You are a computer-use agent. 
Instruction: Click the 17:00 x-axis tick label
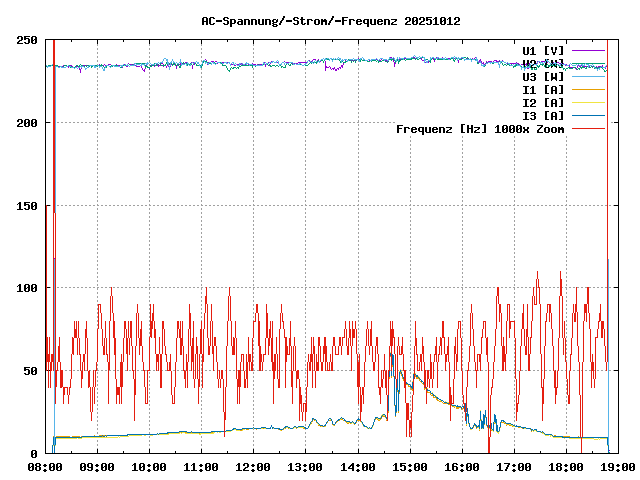(x=513, y=467)
